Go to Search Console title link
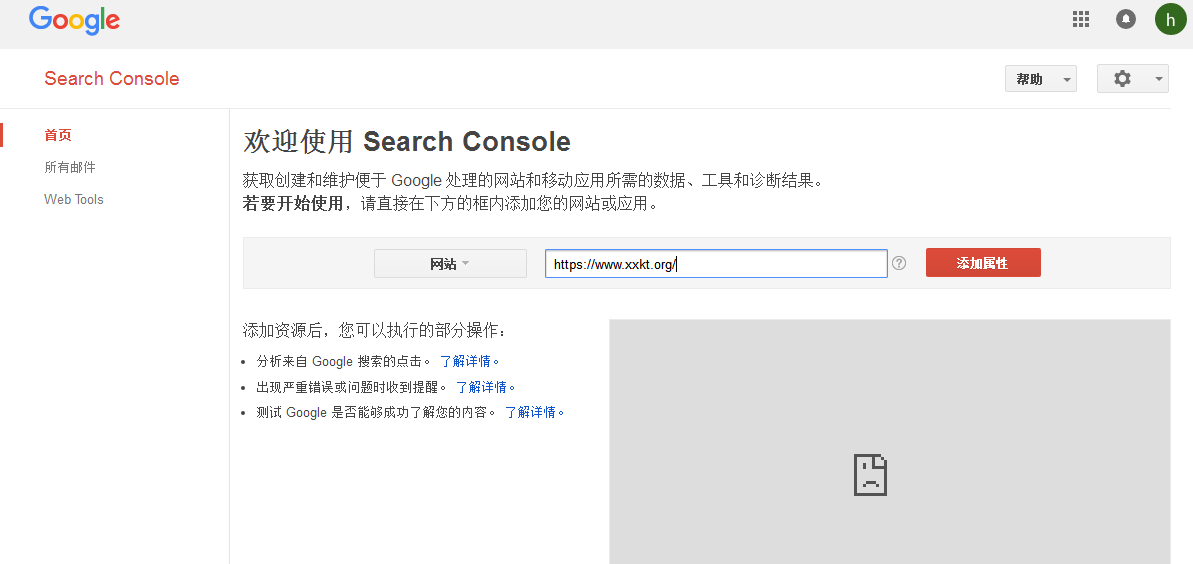 point(112,78)
